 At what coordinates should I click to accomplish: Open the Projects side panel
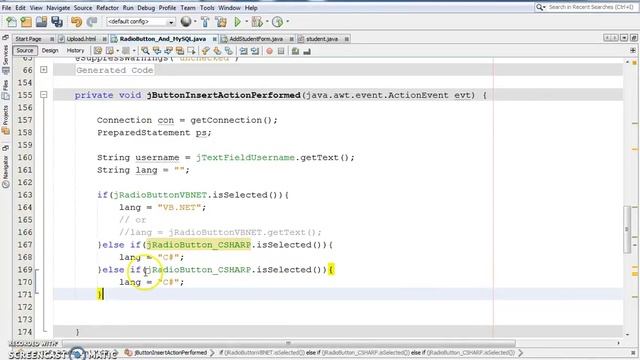pos(5,120)
